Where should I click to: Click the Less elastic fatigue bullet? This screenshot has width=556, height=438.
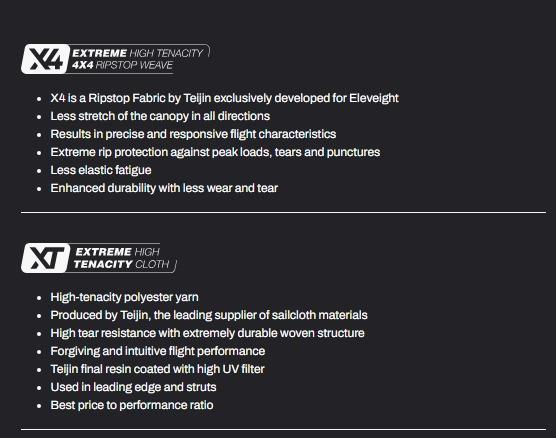[101, 170]
